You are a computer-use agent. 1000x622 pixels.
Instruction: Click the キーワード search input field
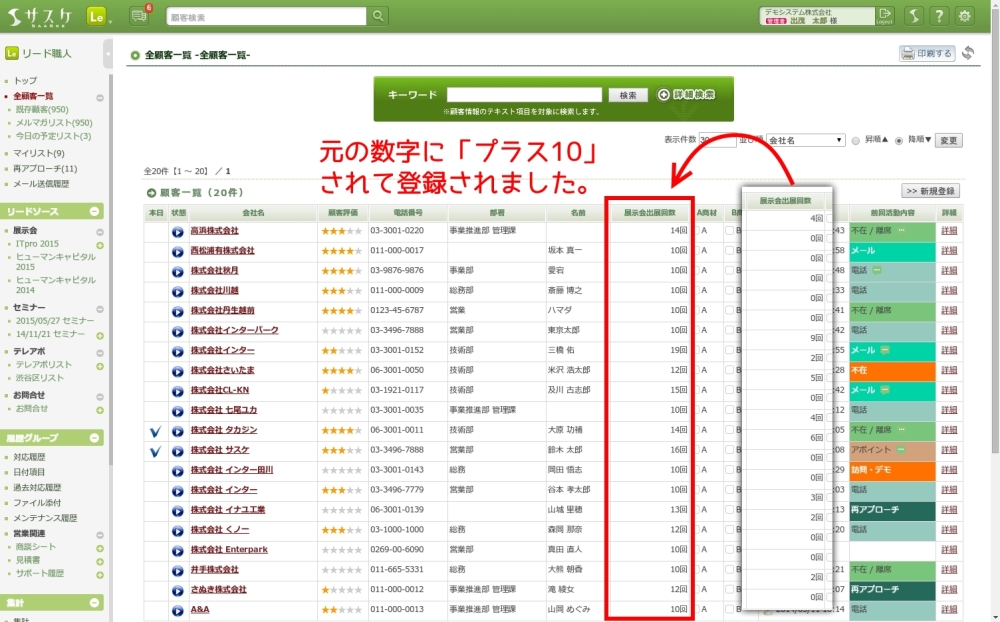(x=524, y=95)
